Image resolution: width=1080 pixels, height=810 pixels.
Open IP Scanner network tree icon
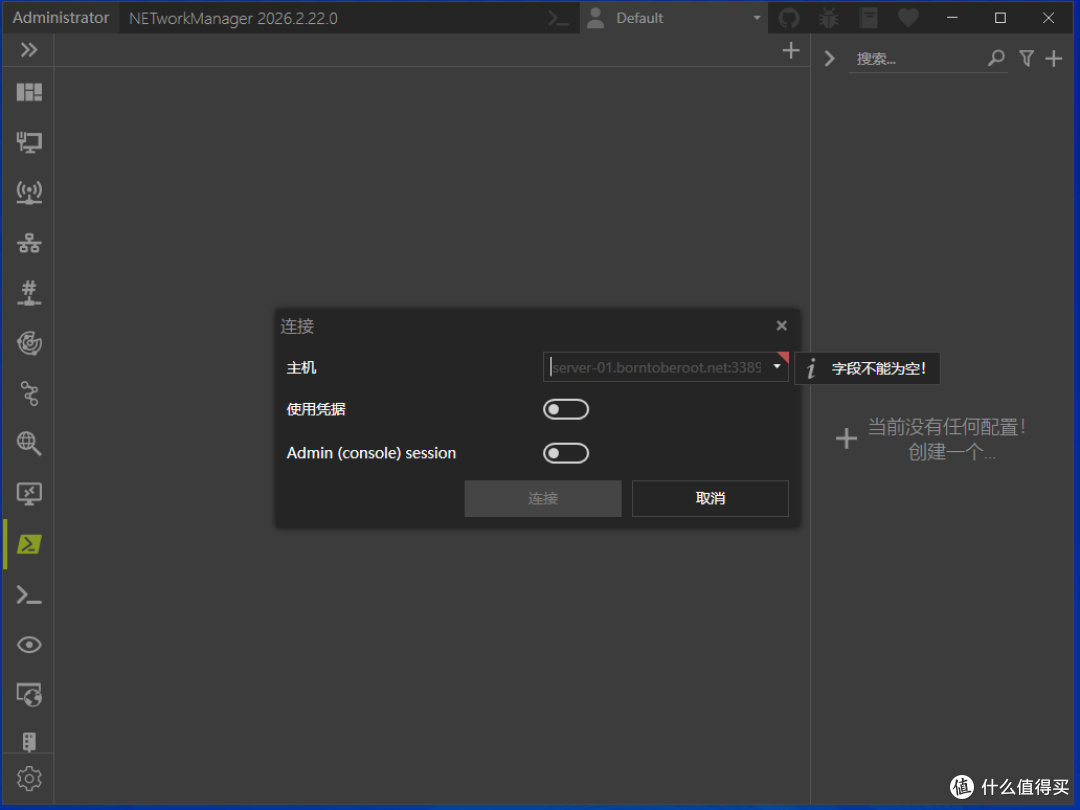29,242
